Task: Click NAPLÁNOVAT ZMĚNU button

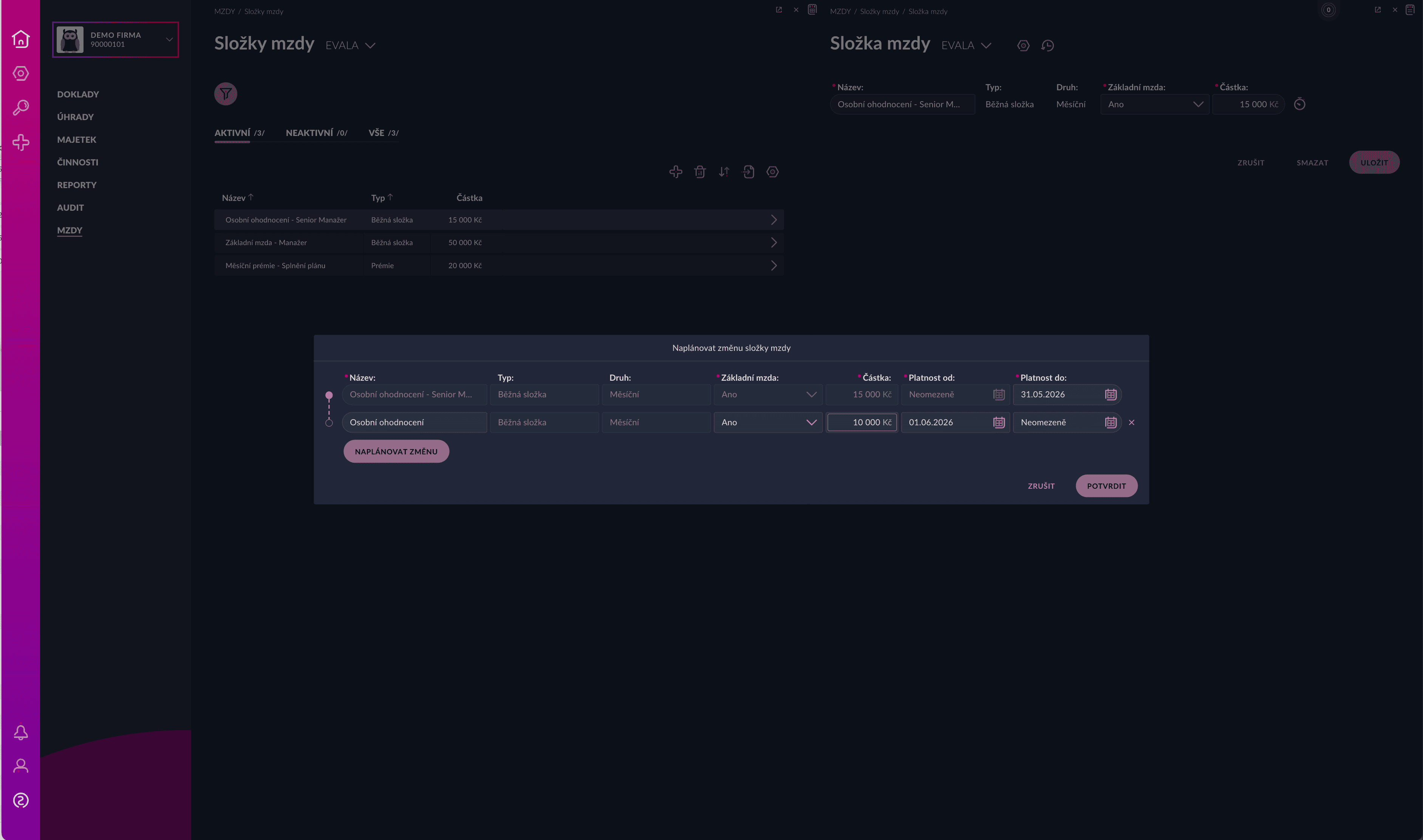Action: [396, 451]
